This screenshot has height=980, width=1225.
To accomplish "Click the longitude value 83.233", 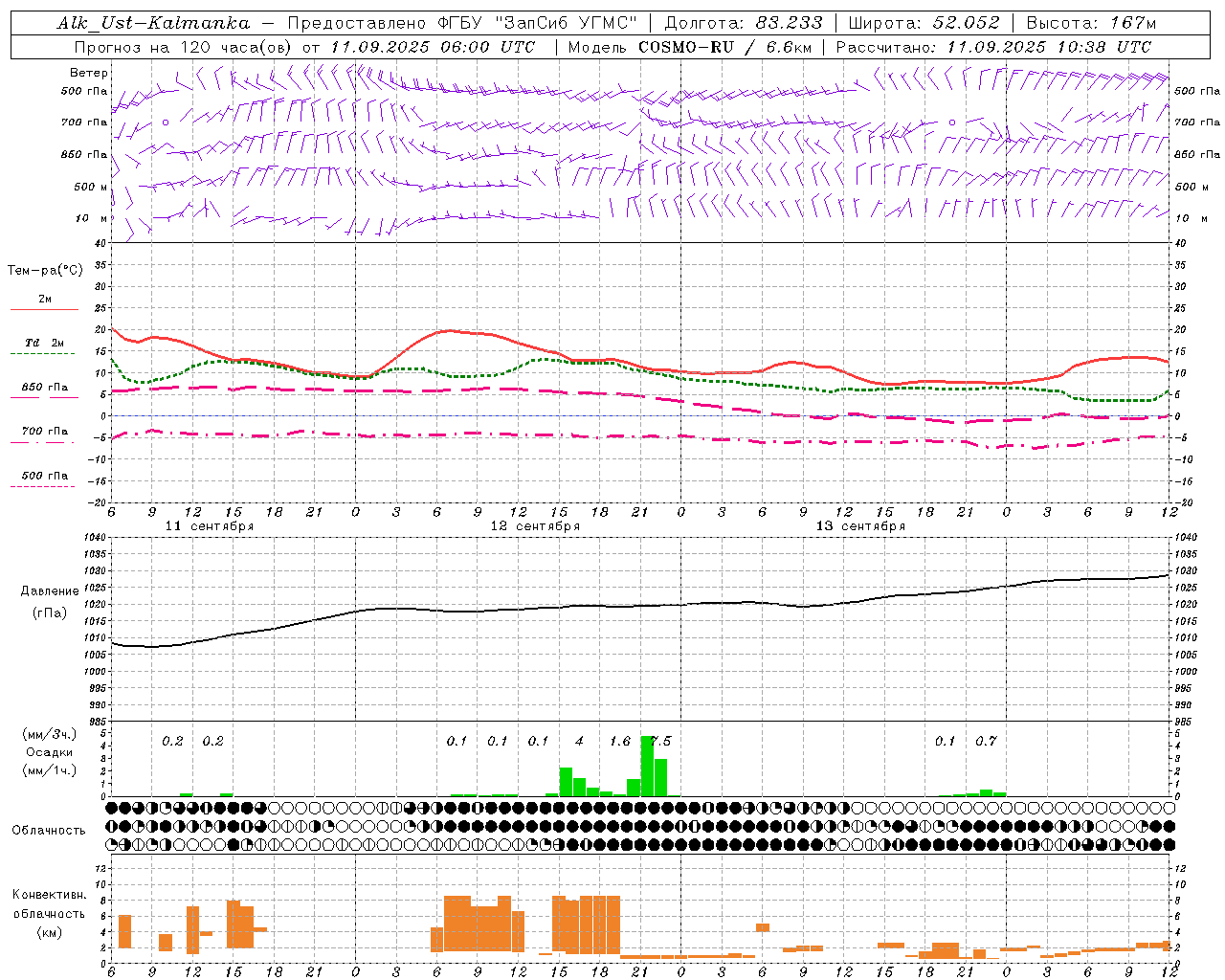I will [x=789, y=23].
